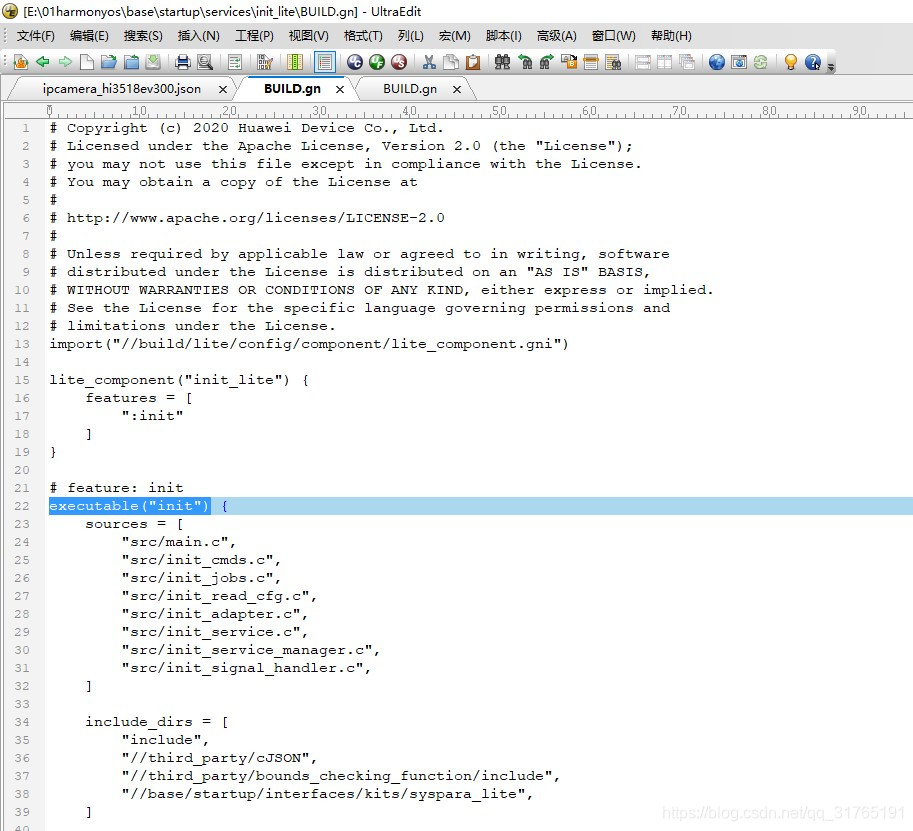Open the 格式(T) menu
The image size is (913, 831).
[363, 36]
